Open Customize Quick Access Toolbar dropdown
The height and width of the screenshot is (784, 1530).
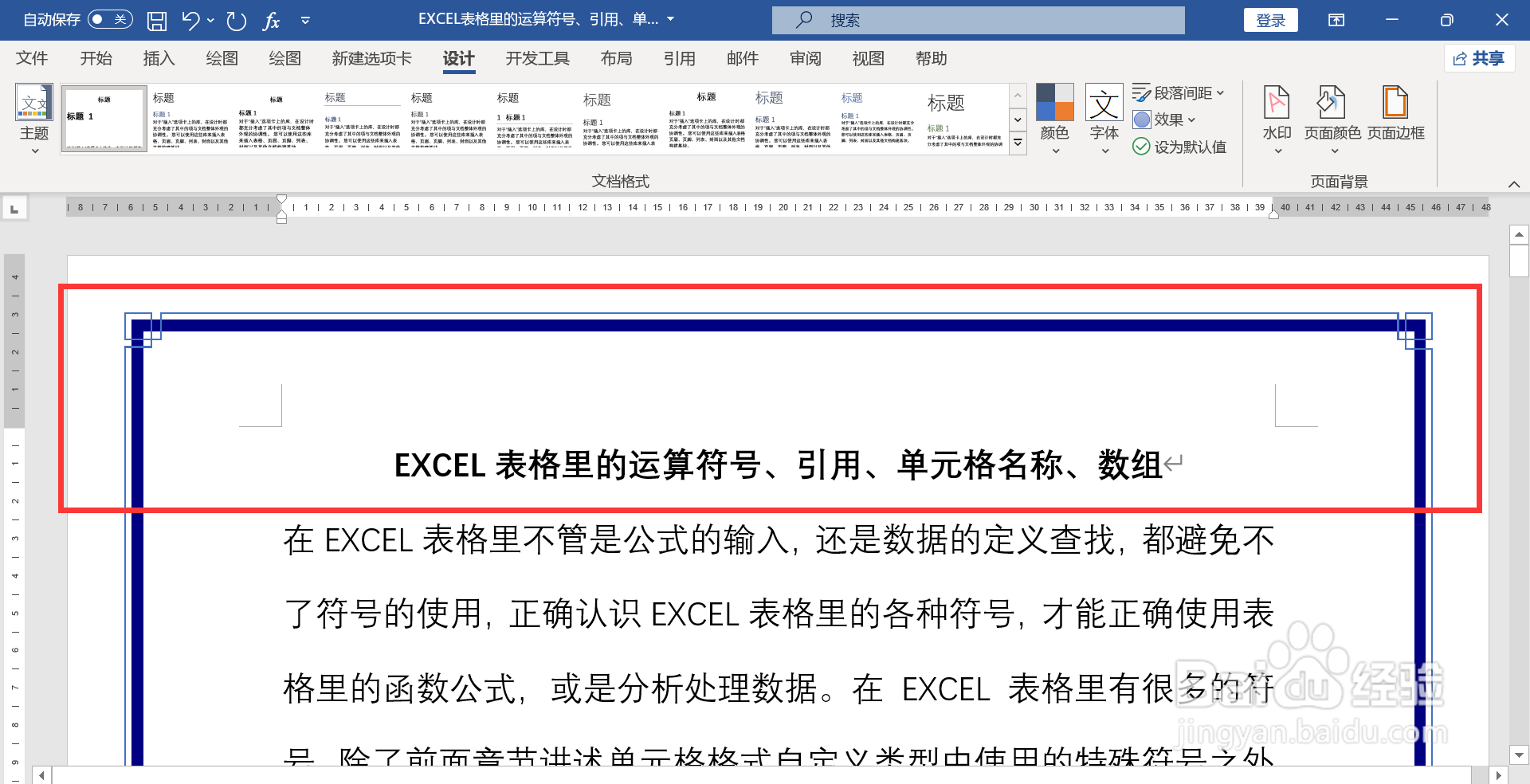click(305, 20)
